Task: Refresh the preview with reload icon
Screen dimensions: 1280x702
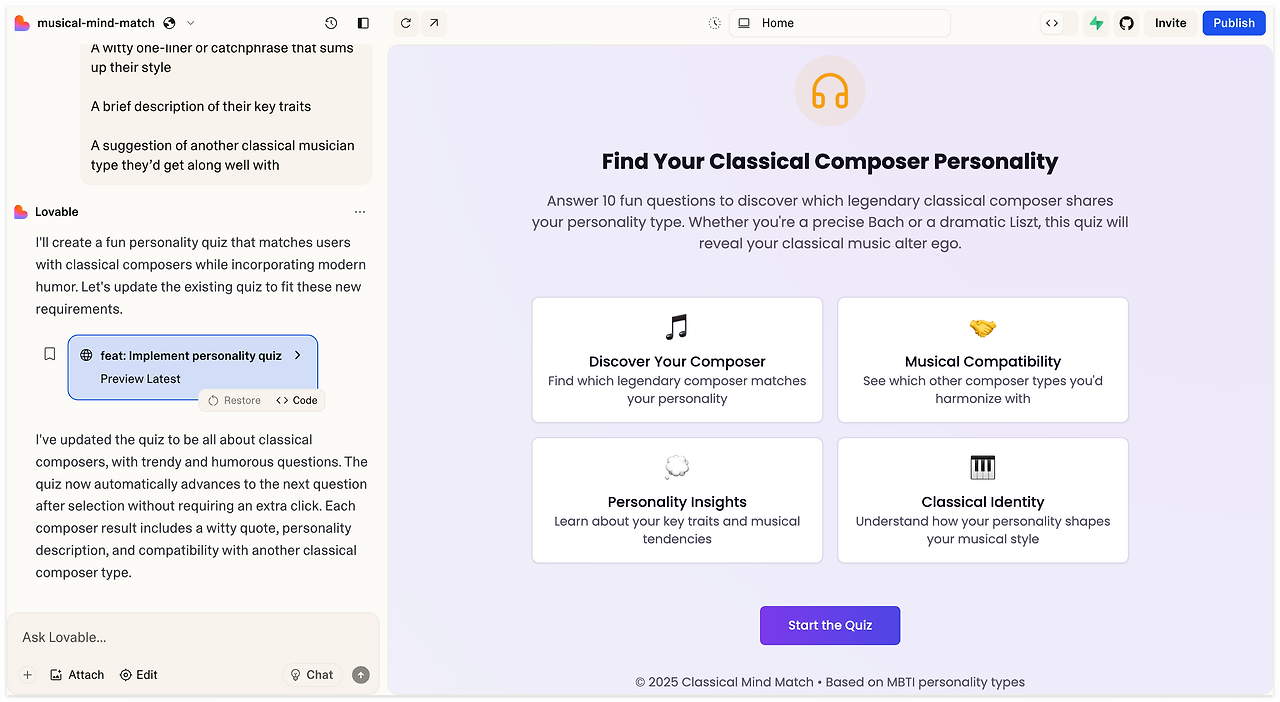Action: coord(405,23)
